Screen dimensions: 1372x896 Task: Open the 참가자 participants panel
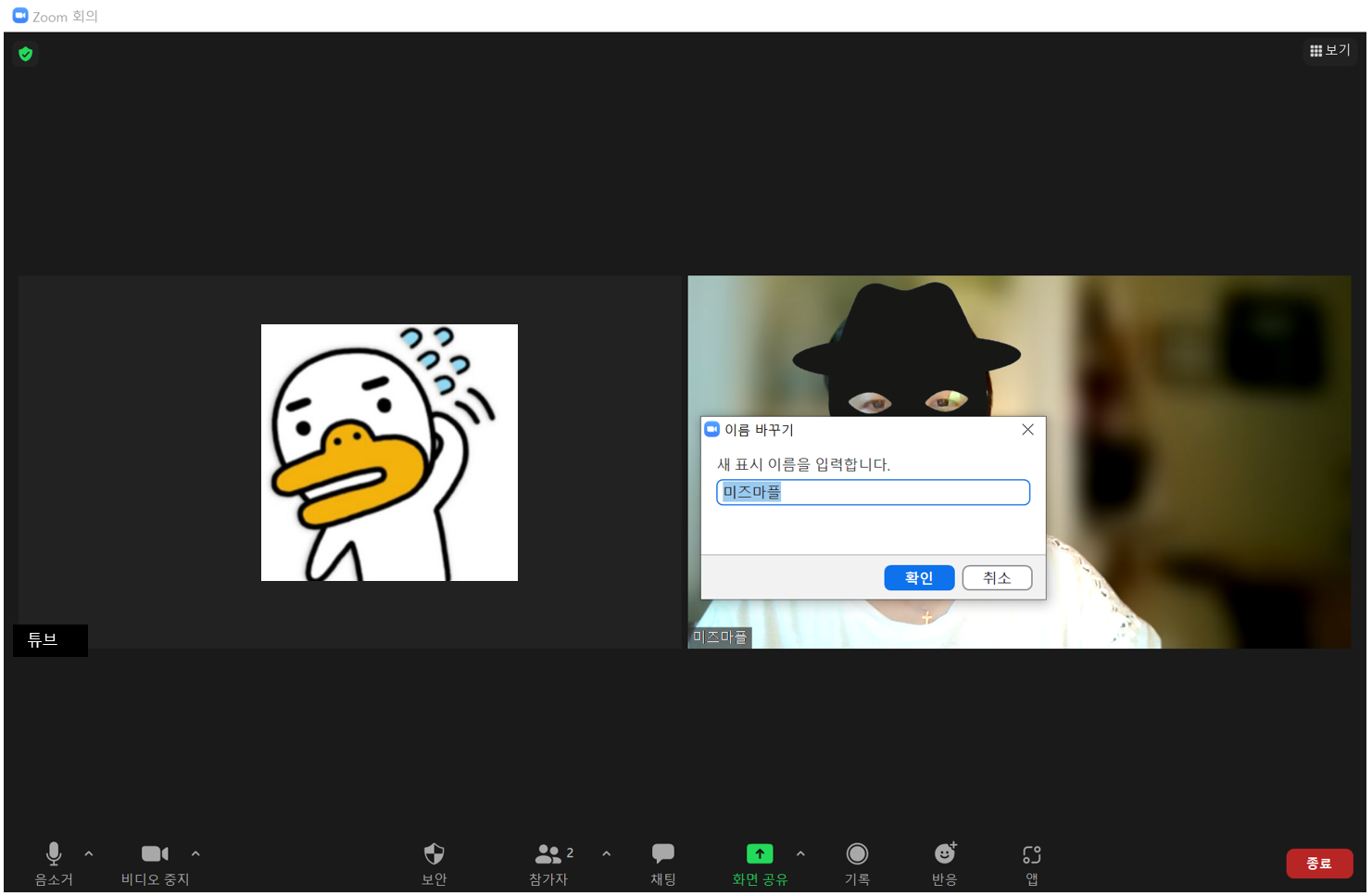click(x=549, y=864)
